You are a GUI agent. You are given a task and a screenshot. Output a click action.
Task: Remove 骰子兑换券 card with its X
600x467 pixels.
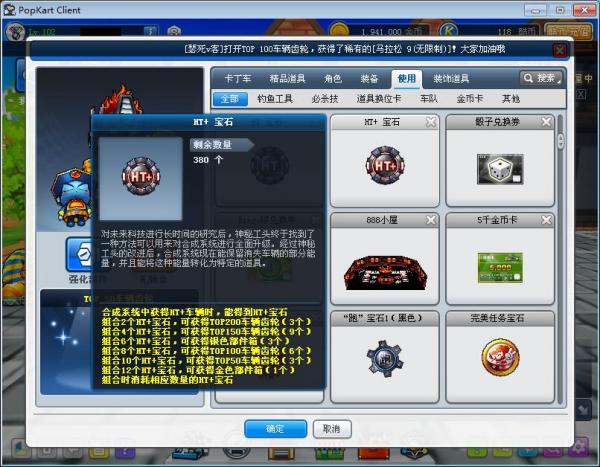[x=546, y=122]
